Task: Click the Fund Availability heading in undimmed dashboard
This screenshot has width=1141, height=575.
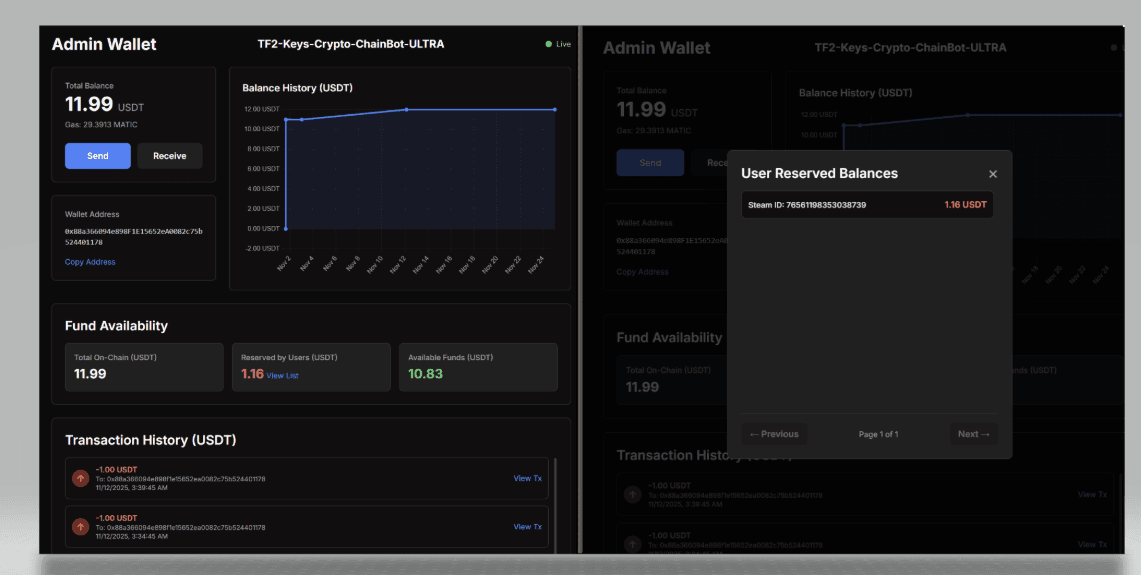Action: (116, 326)
